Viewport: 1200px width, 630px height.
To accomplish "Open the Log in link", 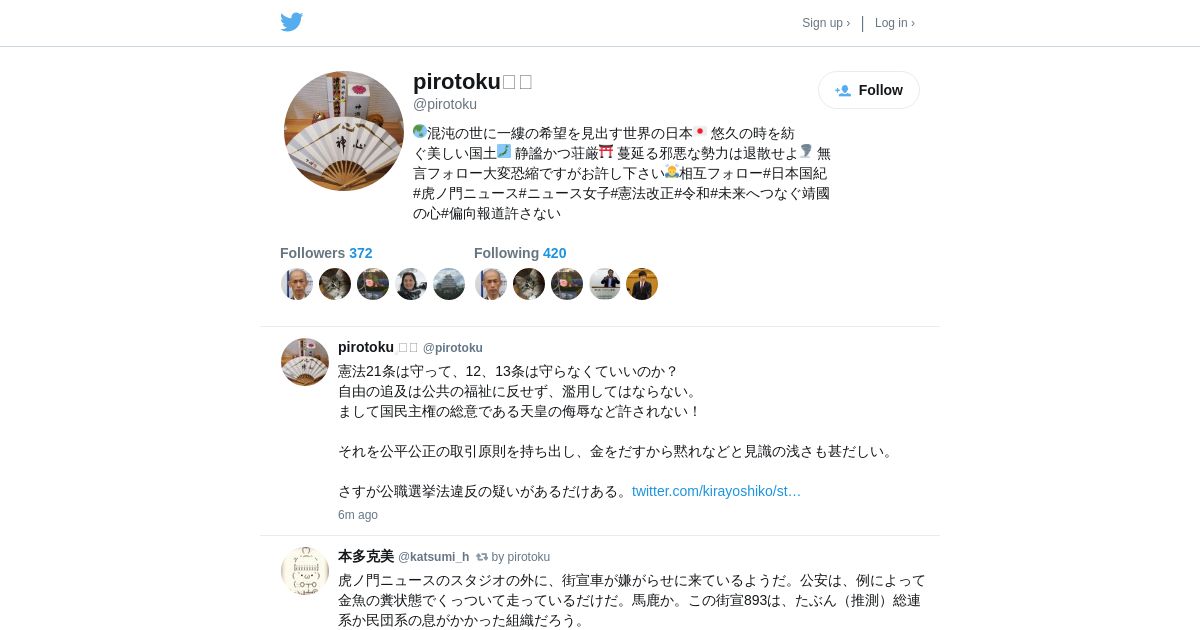I will pyautogui.click(x=895, y=23).
